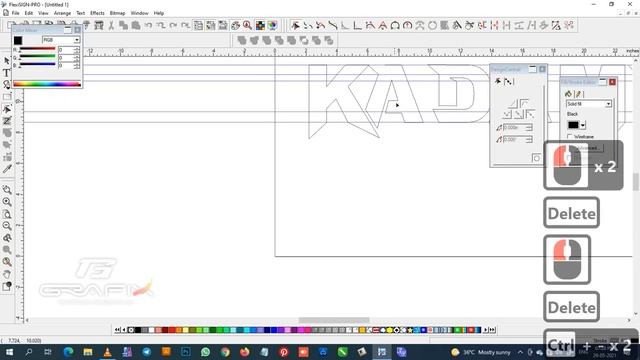This screenshot has height=360, width=640.
Task: Select the stroke pen tab in Fill/Stroke Editor
Action: 578,94
